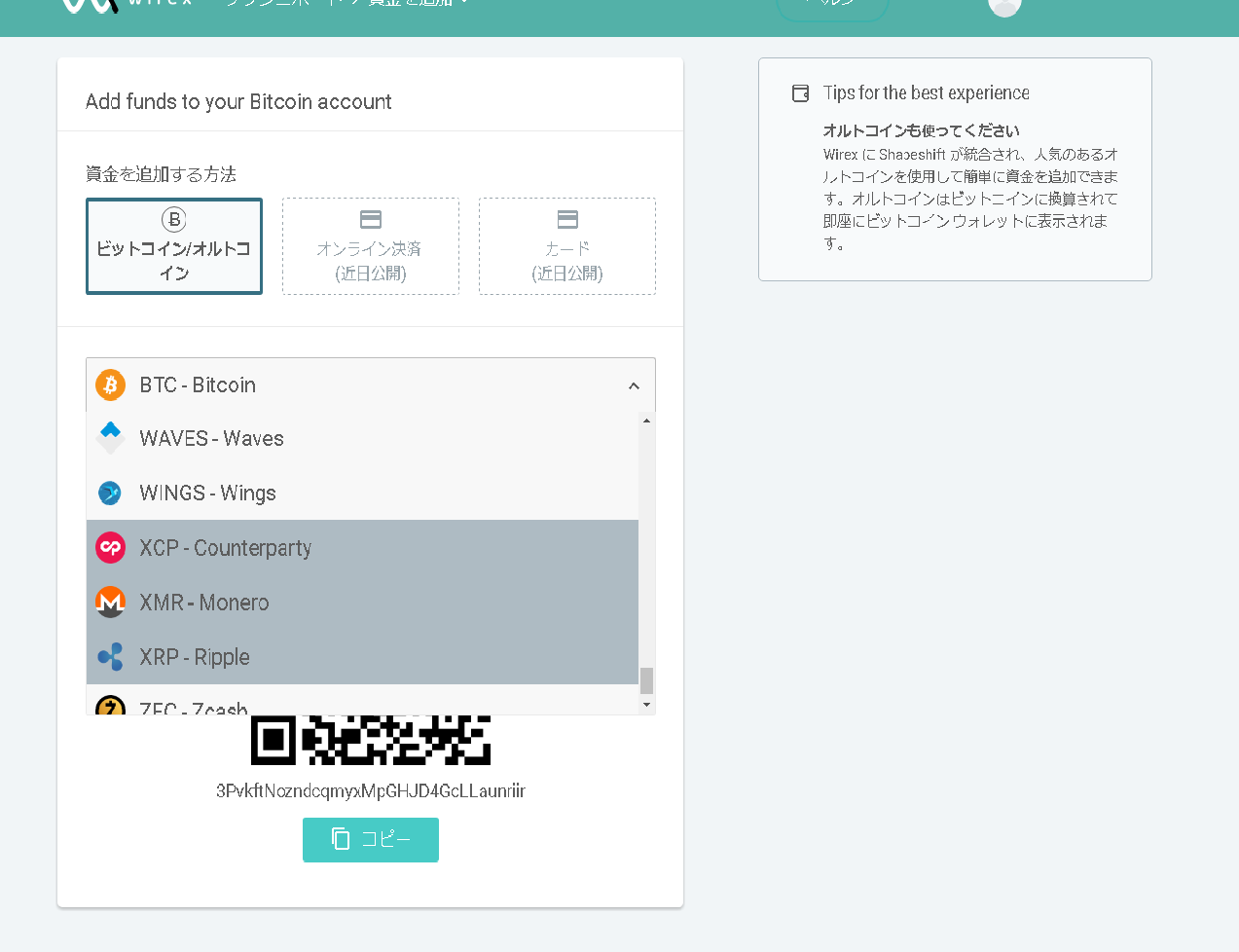
Task: Click the Add funds to your Bitcoin account heading
Action: 238,102
